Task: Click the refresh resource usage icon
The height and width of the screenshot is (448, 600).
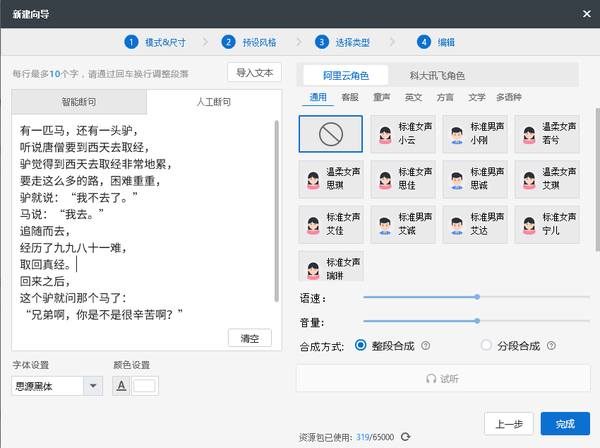Action: tap(406, 437)
